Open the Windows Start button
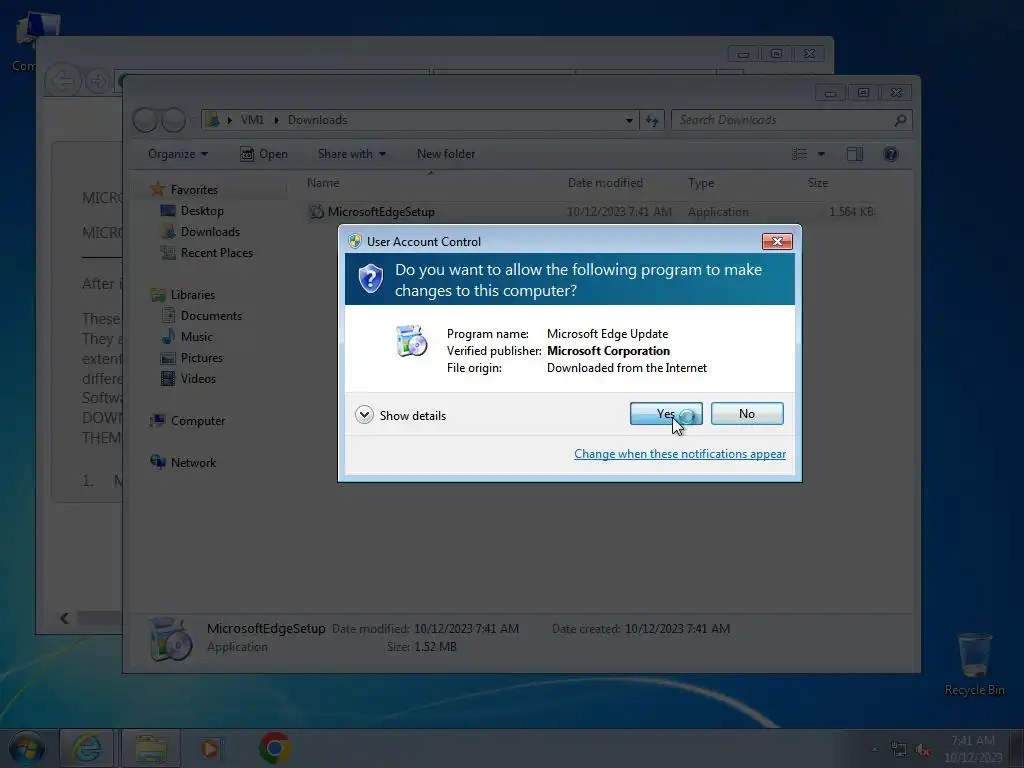 click(25, 748)
